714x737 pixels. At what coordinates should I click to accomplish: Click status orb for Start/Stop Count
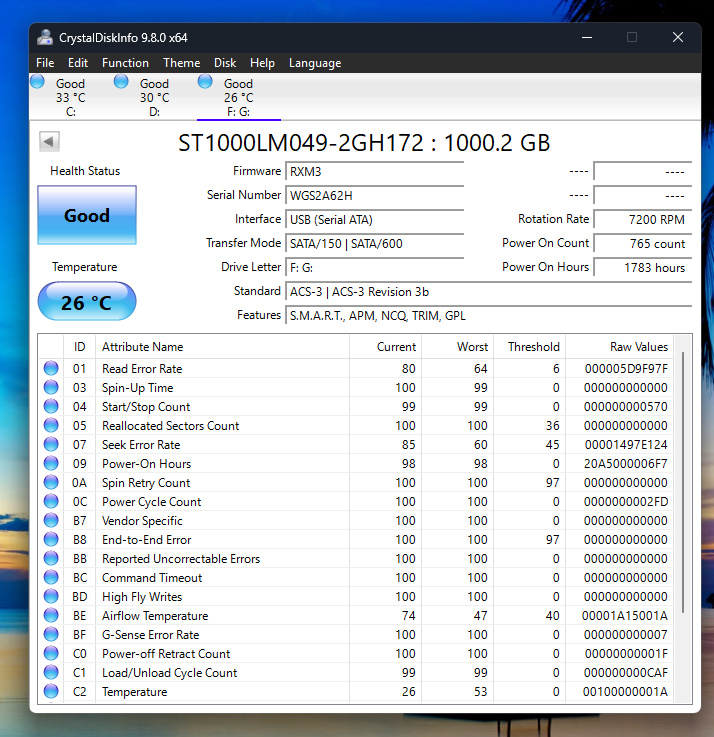[51, 407]
